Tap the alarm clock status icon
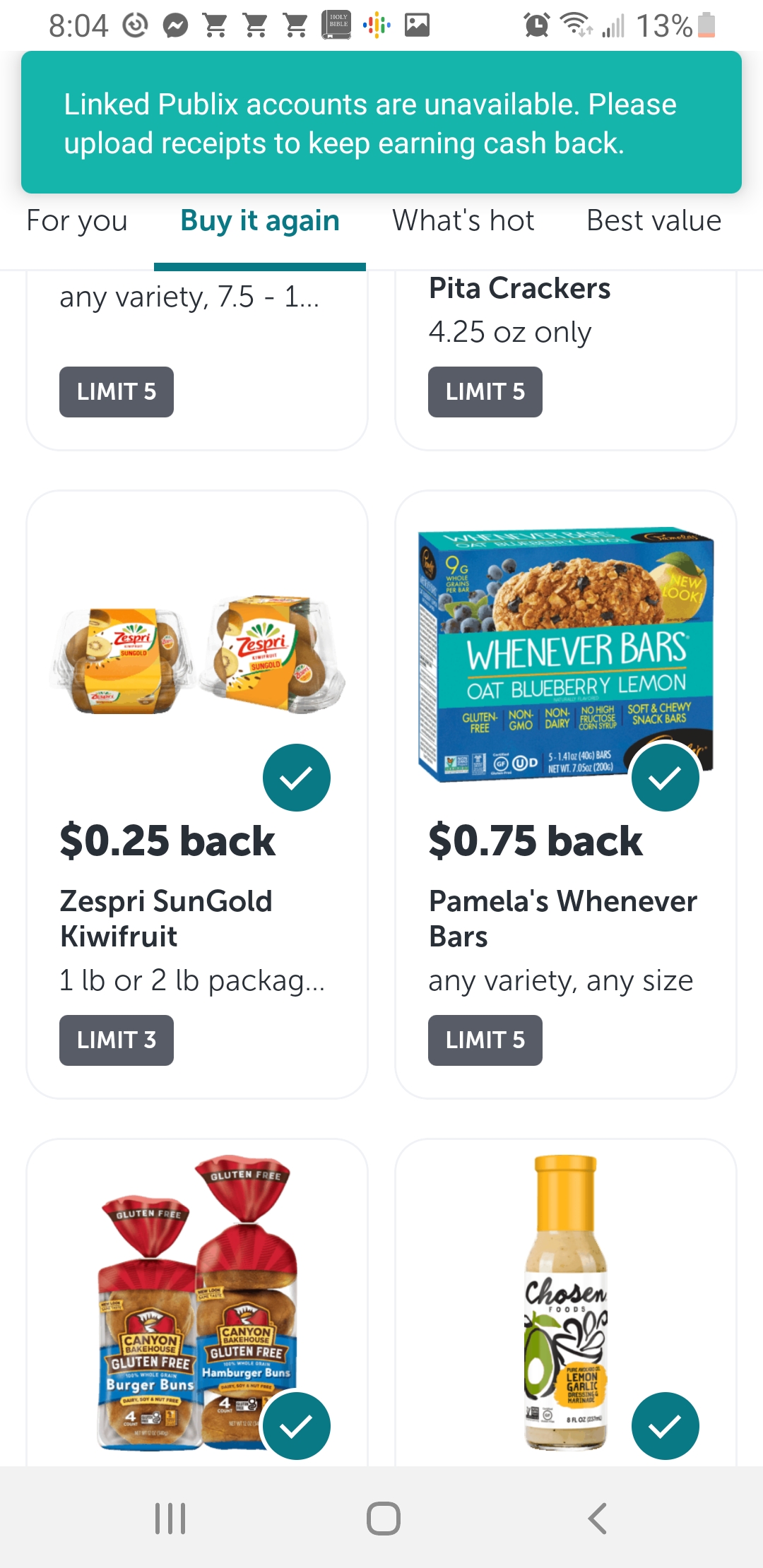Screen dimensions: 763x1568 click(x=536, y=26)
